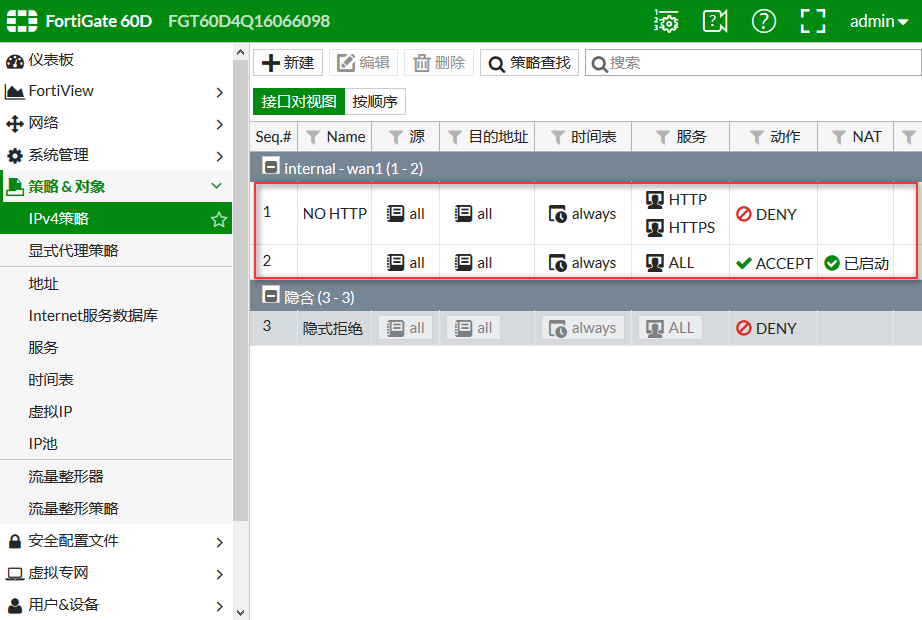This screenshot has width=922, height=620.
Task: Click the sidebar scroll down arrow
Action: [x=240, y=612]
